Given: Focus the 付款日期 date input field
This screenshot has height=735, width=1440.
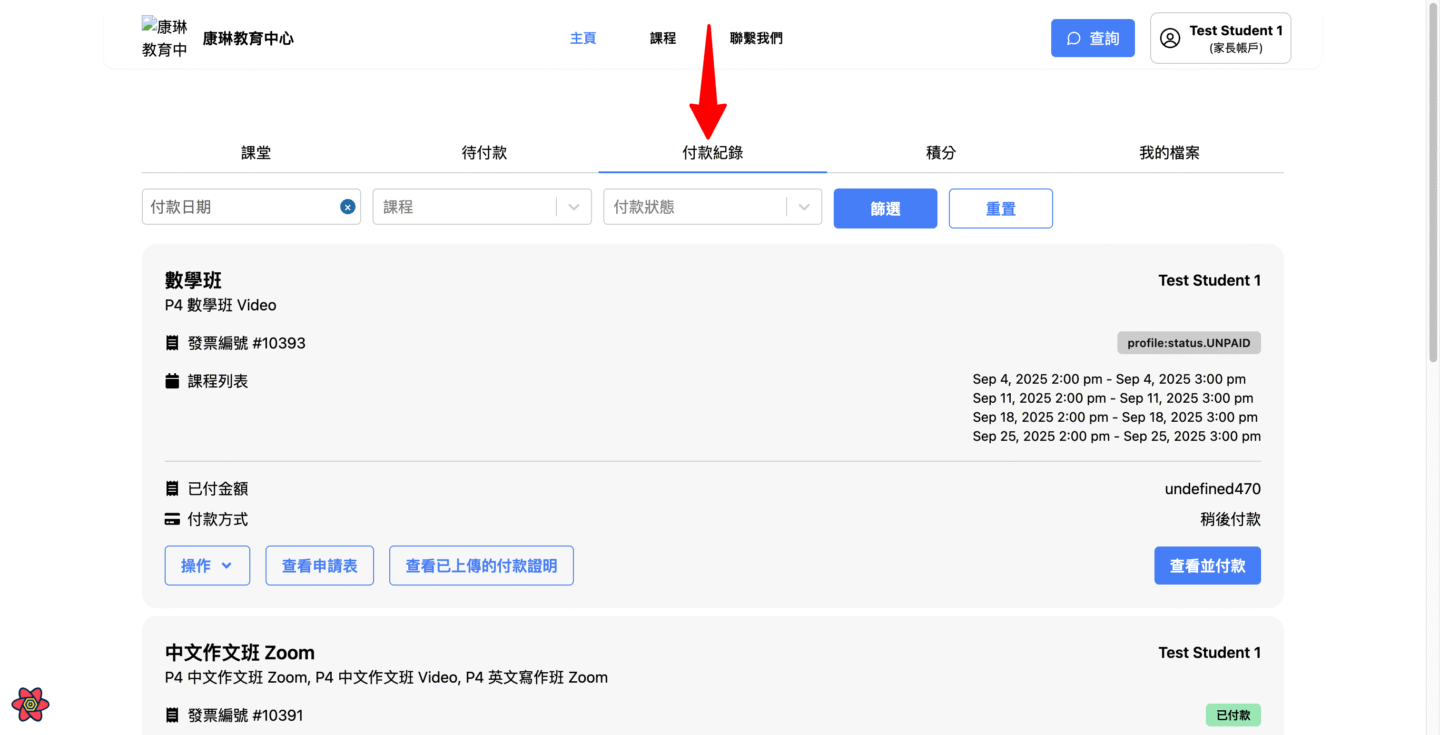Looking at the screenshot, I should point(240,207).
